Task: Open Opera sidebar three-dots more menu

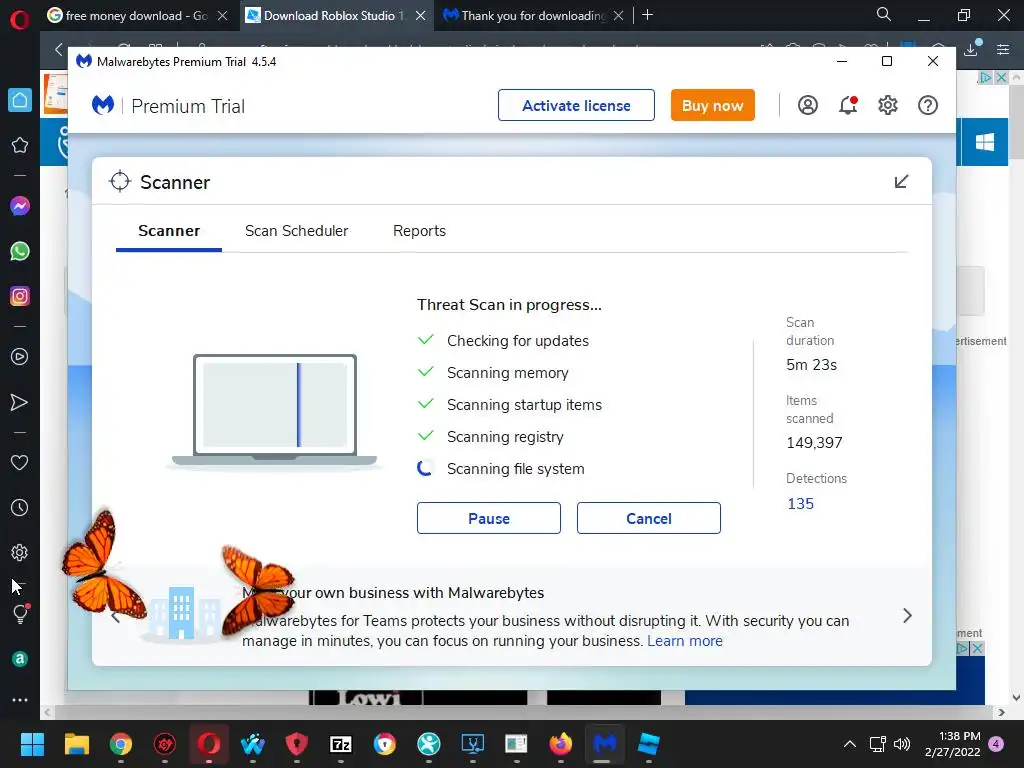Action: click(20, 699)
